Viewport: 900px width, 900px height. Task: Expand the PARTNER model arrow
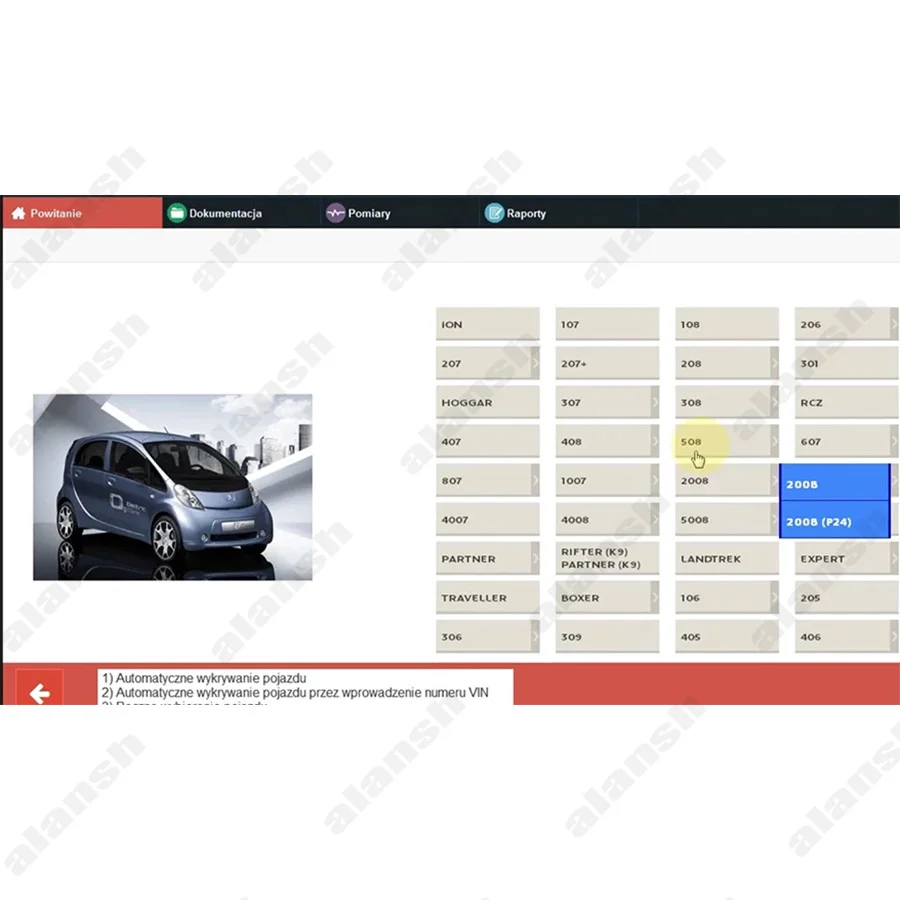point(535,558)
